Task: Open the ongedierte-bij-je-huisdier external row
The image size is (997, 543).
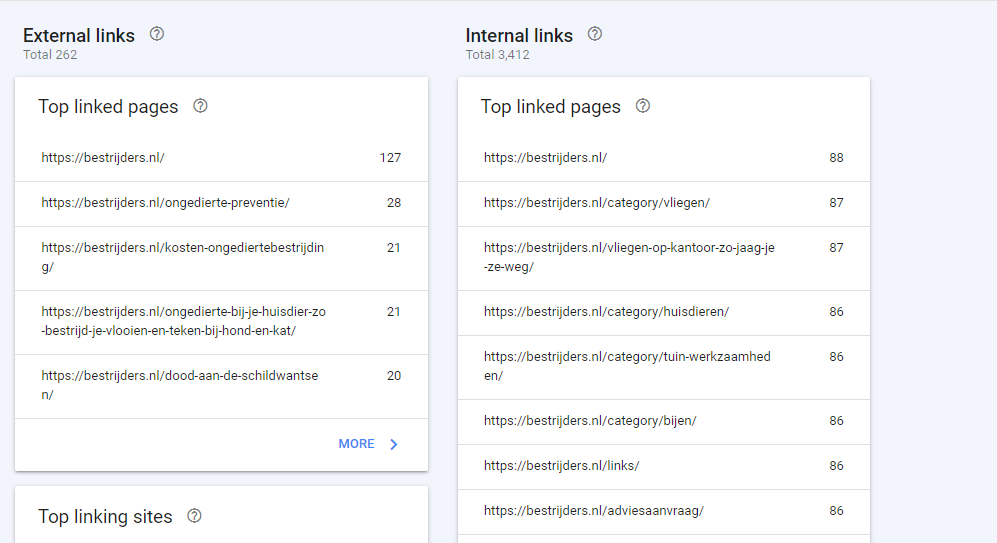Action: point(221,322)
